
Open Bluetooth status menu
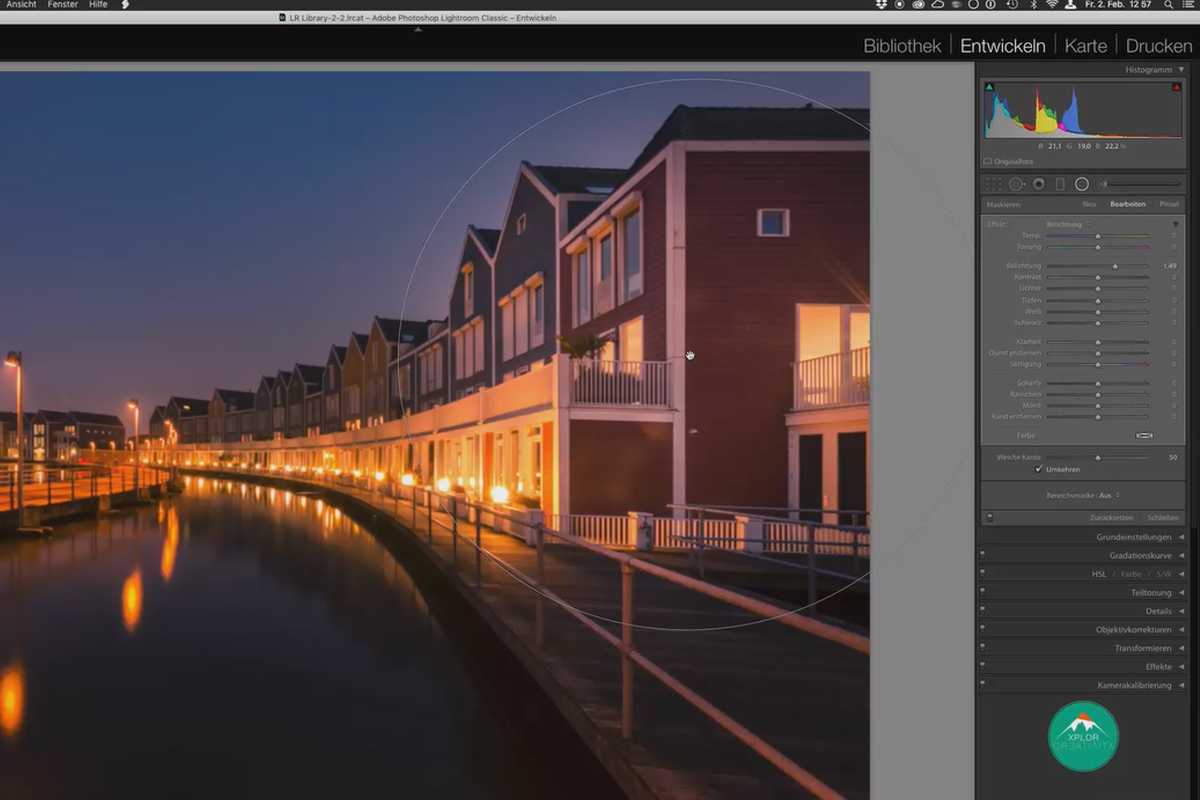click(x=1034, y=5)
